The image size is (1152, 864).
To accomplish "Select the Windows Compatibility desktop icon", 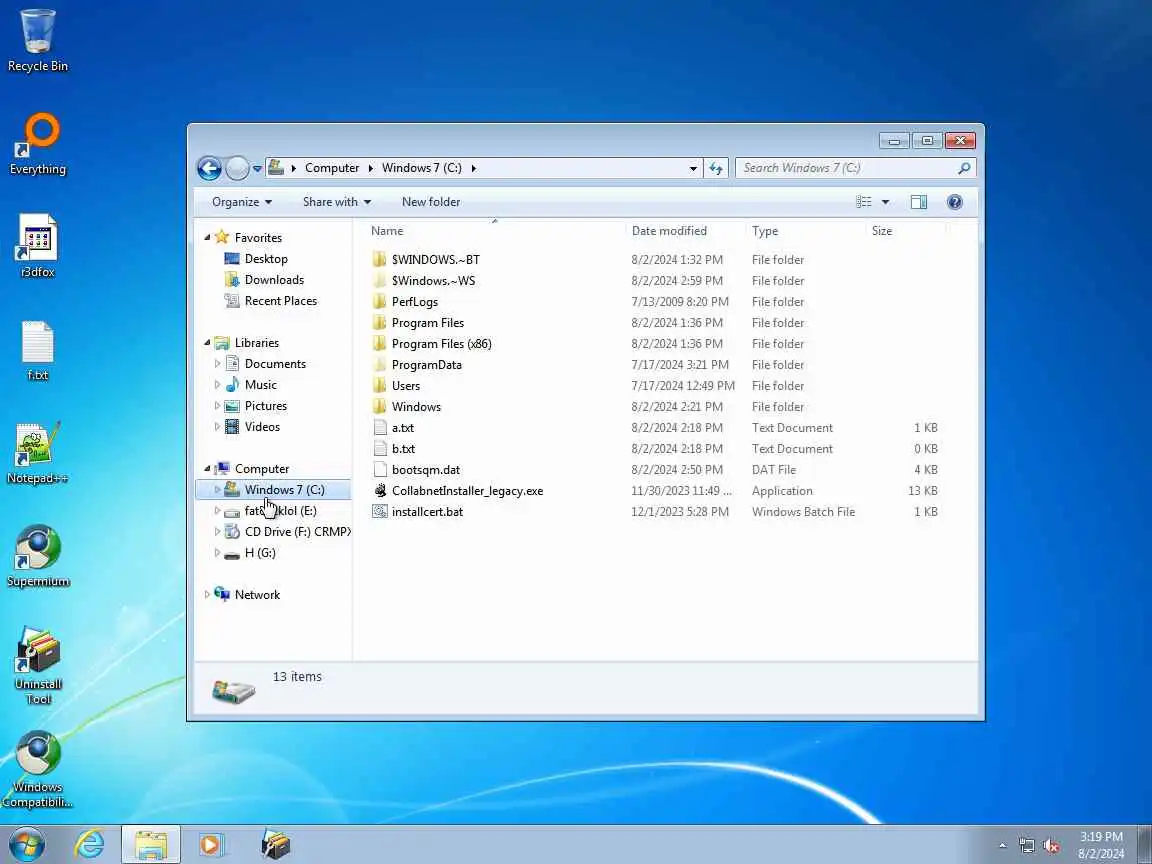I will 37,769.
